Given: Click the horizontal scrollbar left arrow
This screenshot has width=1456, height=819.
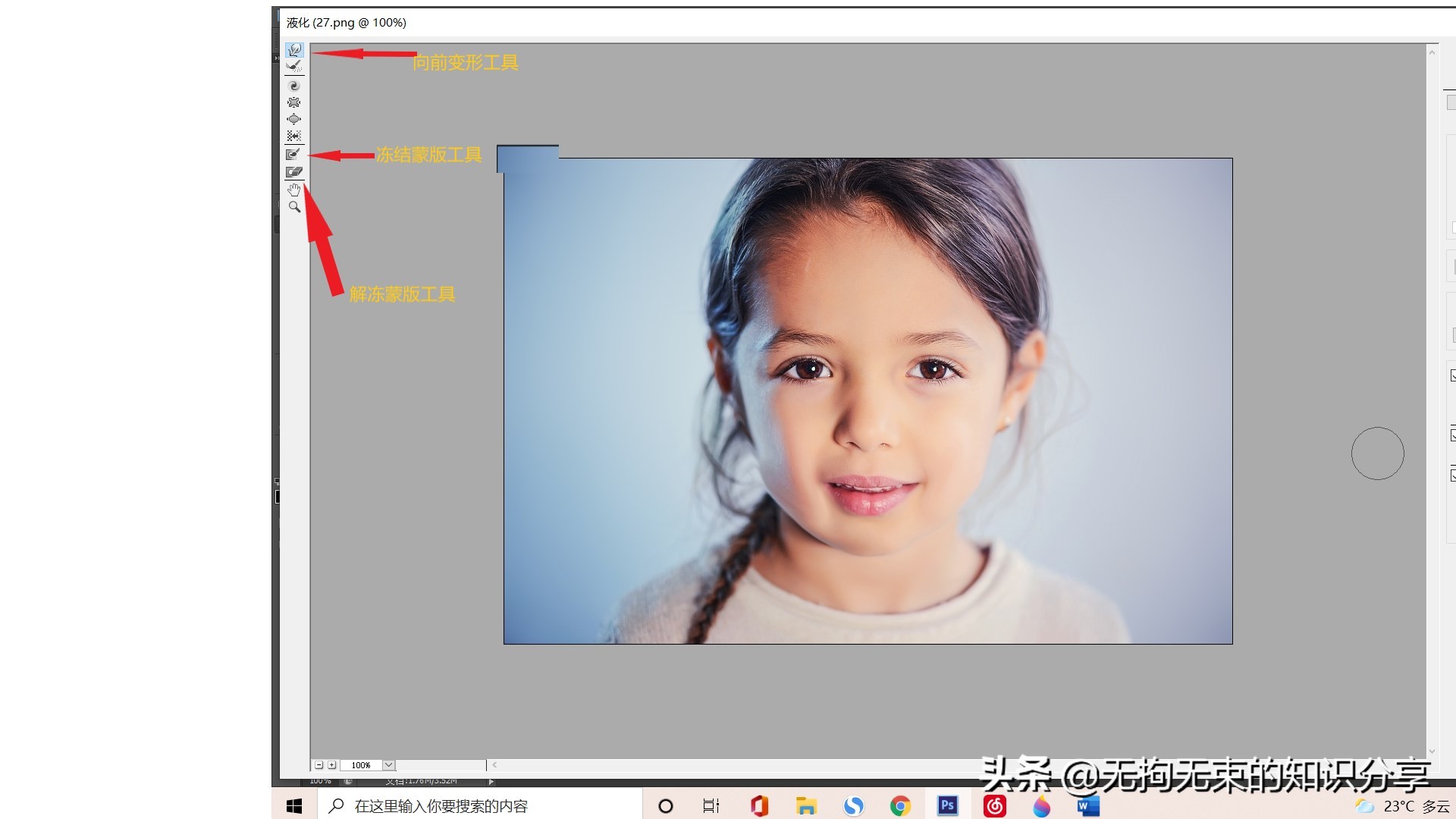Looking at the screenshot, I should pos(494,765).
